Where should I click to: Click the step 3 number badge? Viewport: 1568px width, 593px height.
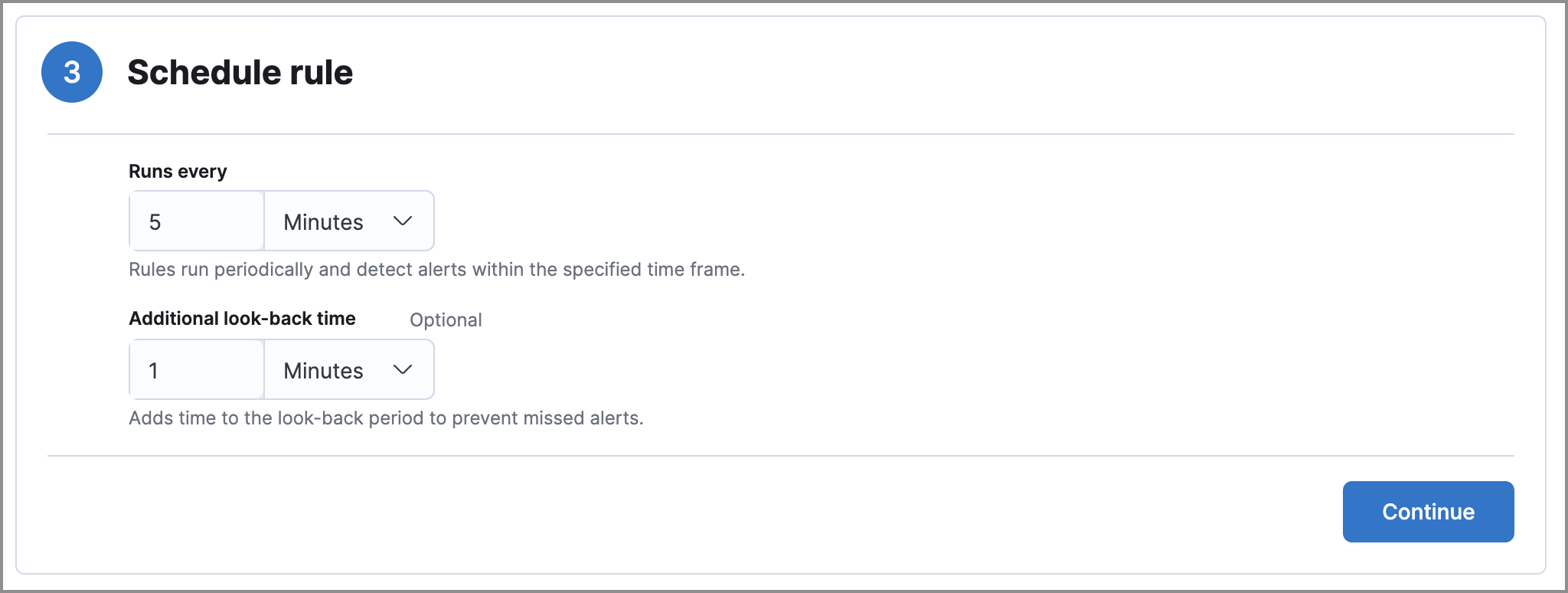coord(71,72)
